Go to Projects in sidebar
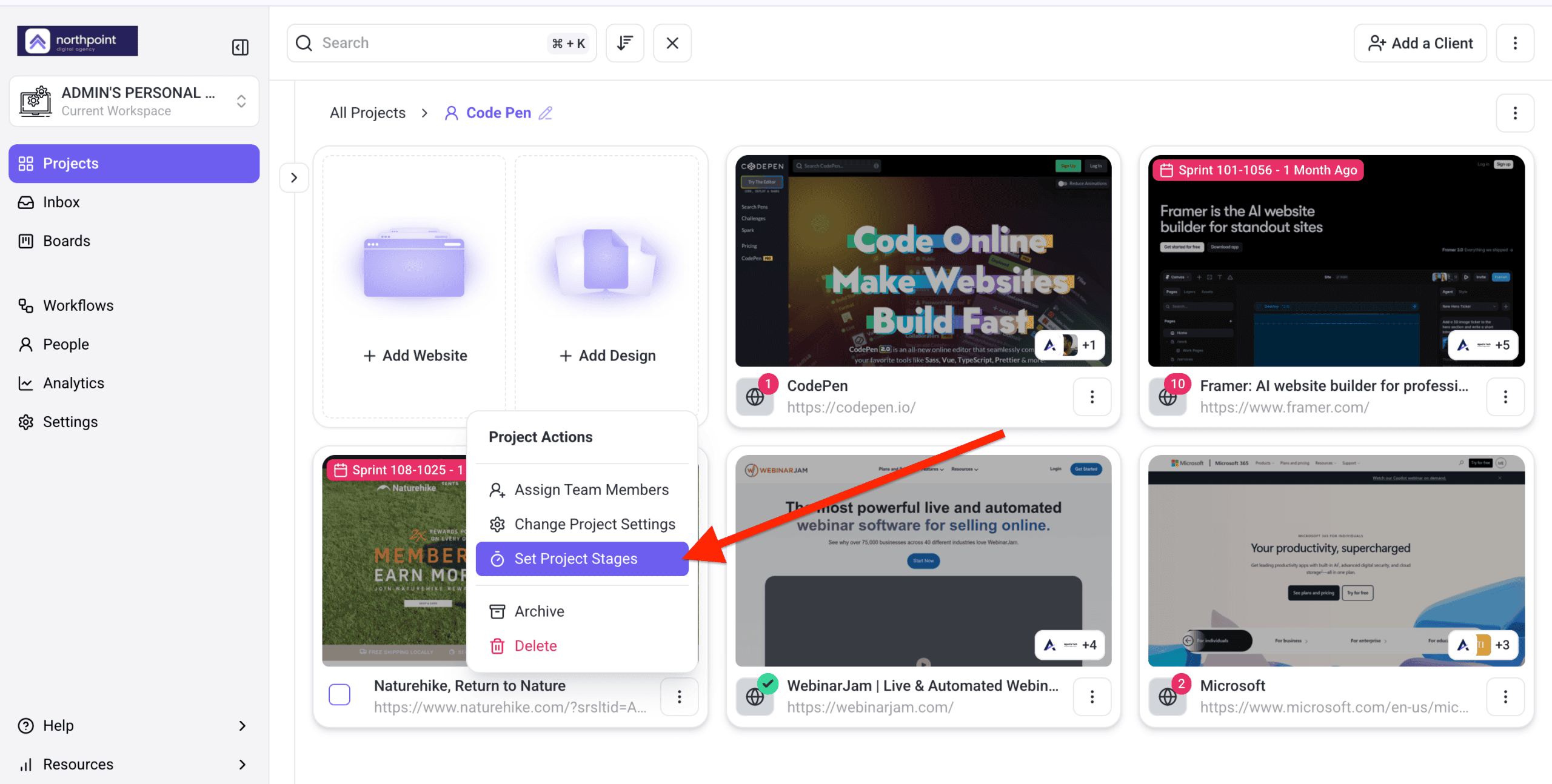1552x784 pixels. pos(134,164)
